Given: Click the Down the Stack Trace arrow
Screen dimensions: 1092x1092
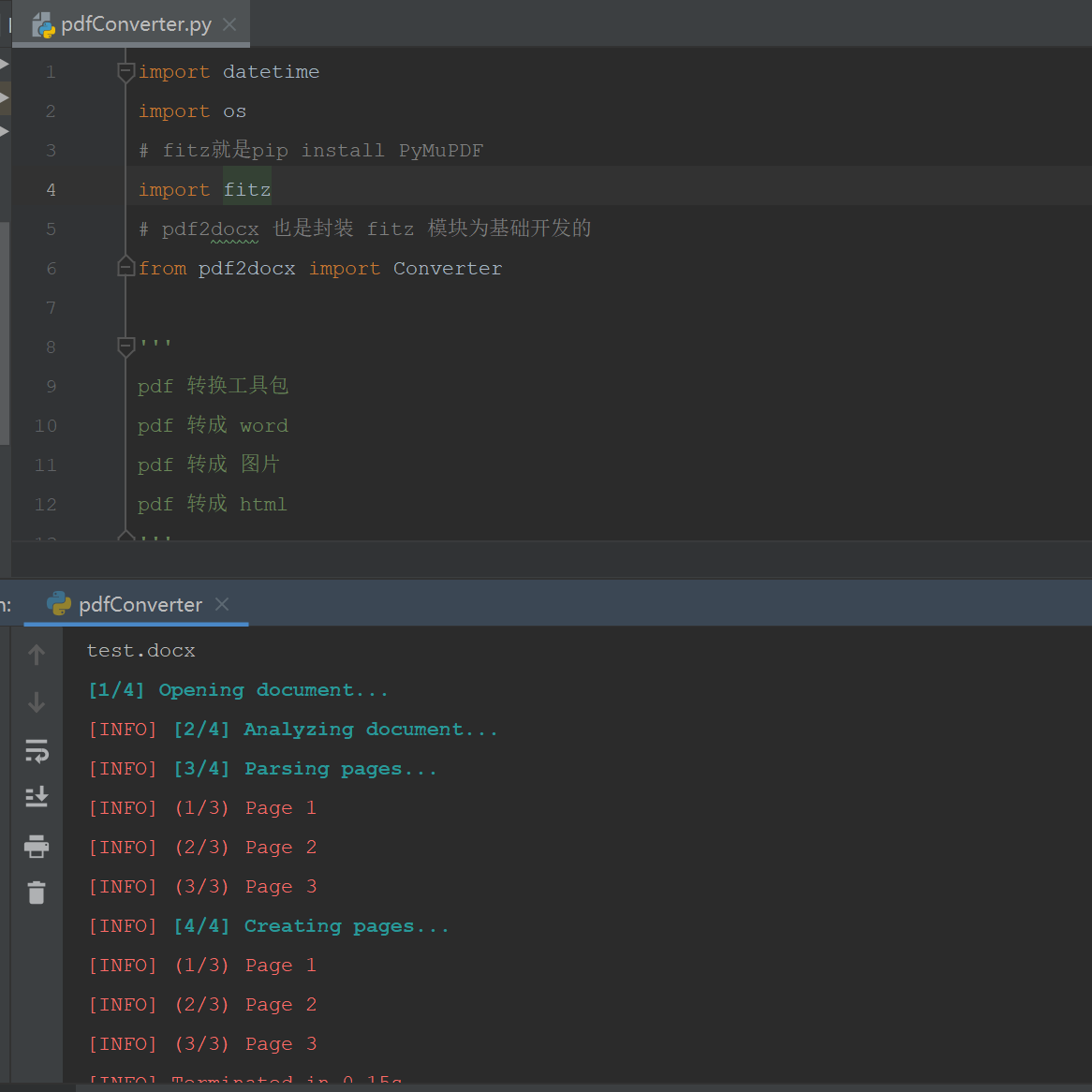Looking at the screenshot, I should coord(37,702).
